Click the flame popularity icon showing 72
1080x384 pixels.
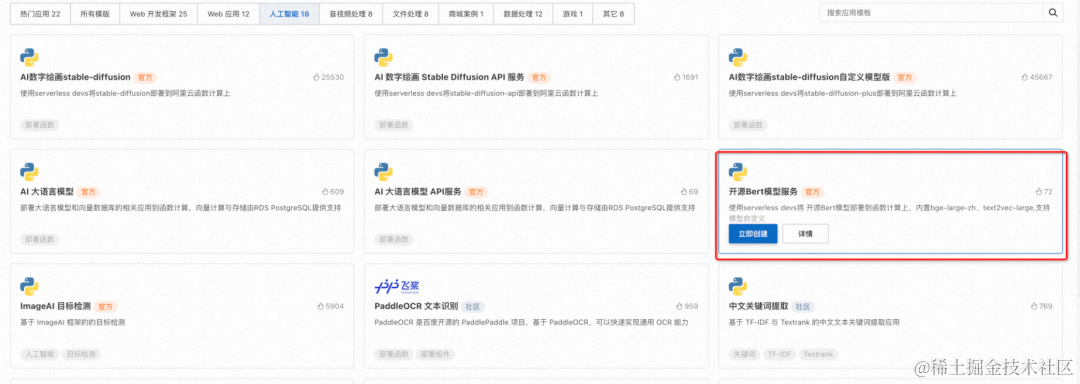(1039, 192)
